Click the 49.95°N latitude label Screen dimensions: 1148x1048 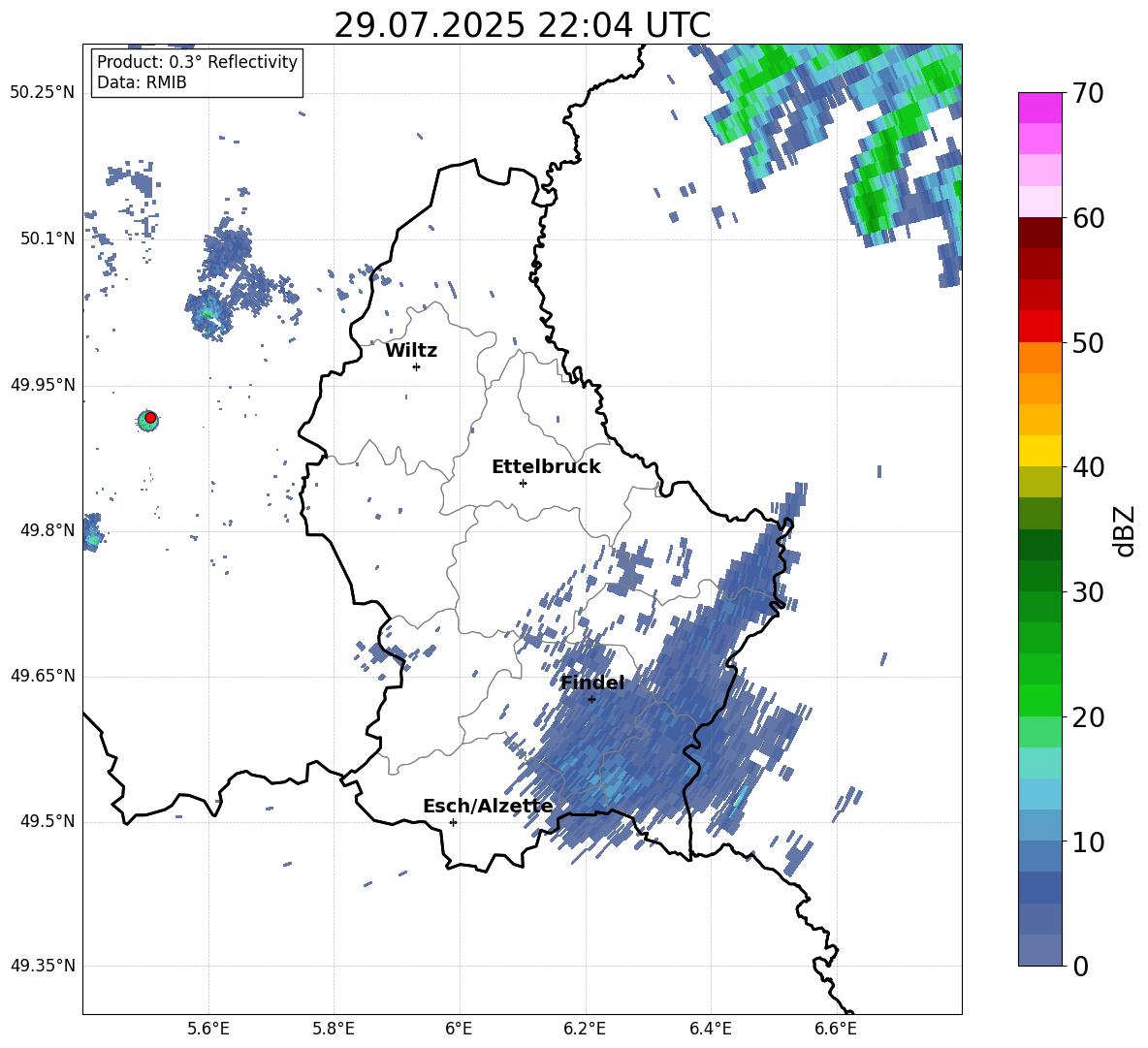pyautogui.click(x=43, y=385)
